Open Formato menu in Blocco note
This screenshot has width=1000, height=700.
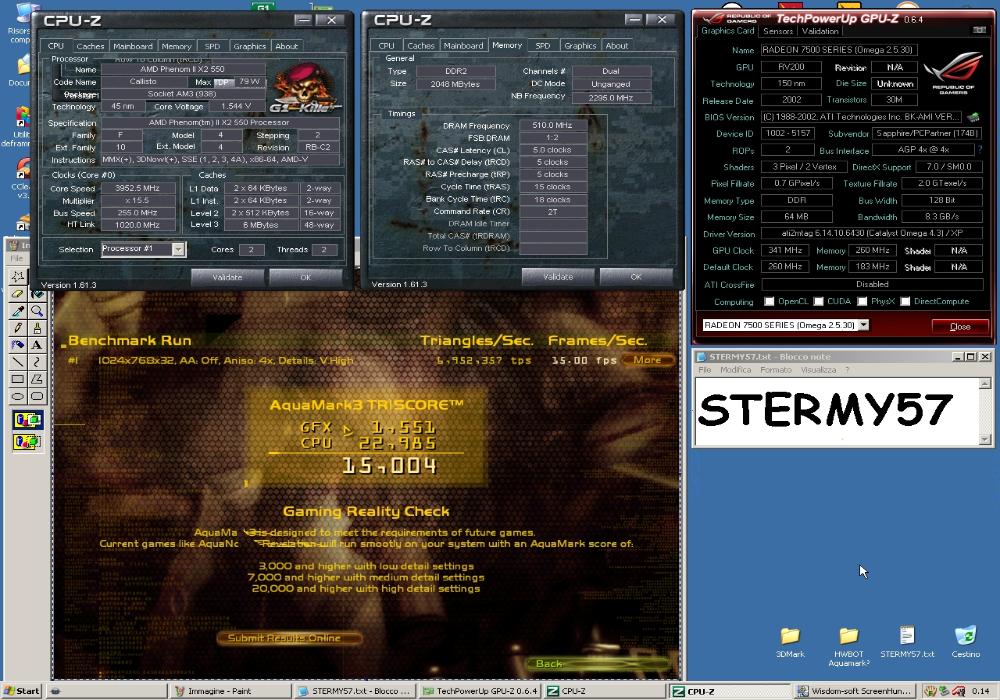pos(776,370)
